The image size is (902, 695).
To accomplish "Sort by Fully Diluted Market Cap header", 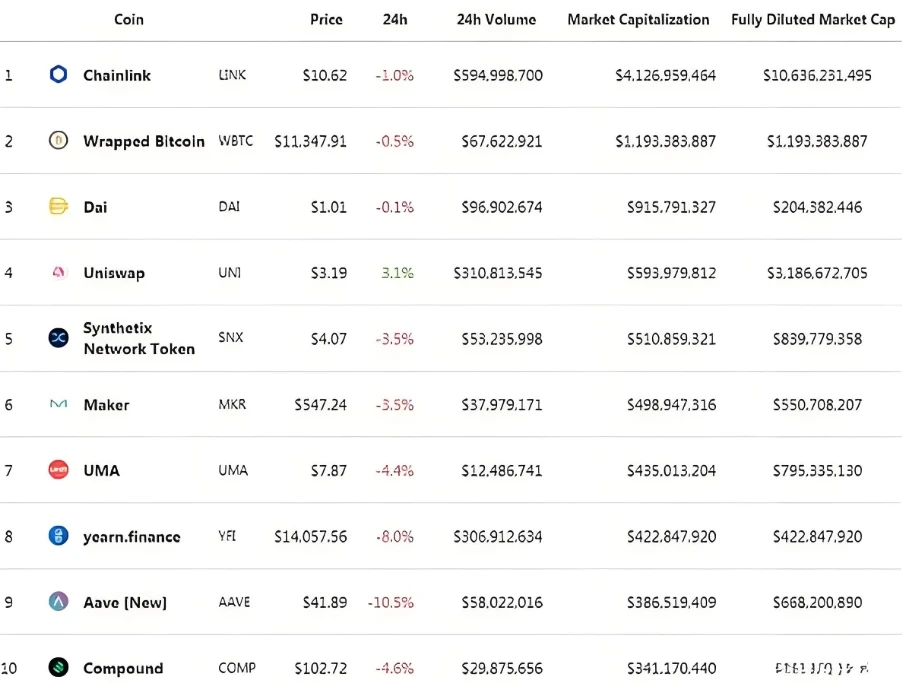I will click(x=813, y=20).
